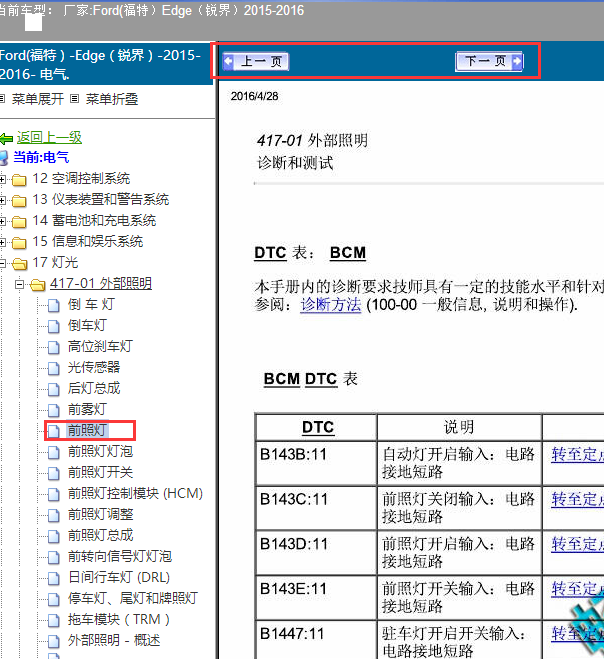
Task: Open the 前雾灯 document
Action: click(87, 410)
